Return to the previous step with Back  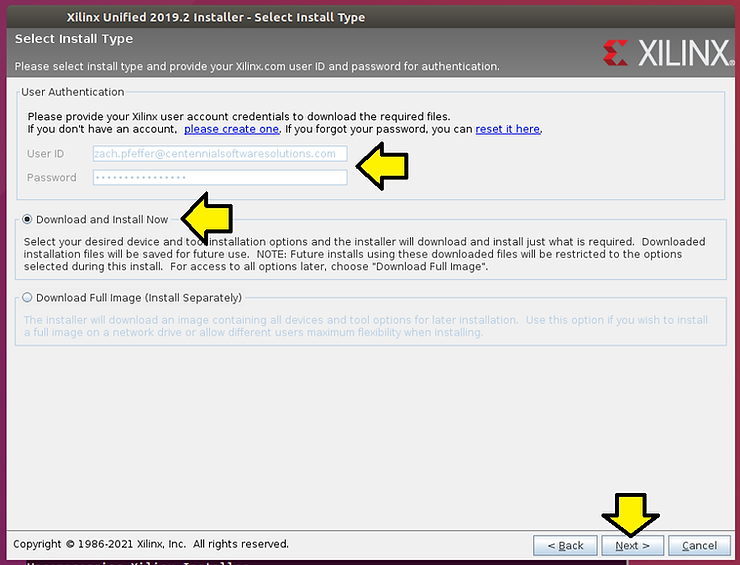click(565, 546)
